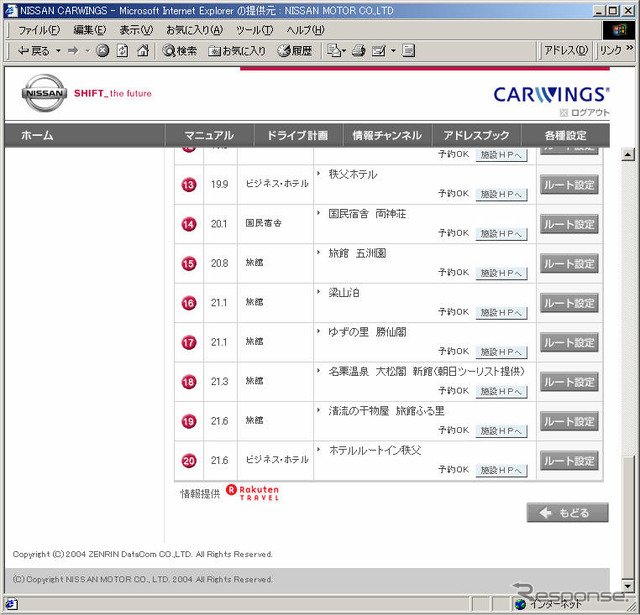Go to the Home page icon
The width and height of the screenshot is (640, 615).
pos(143,51)
